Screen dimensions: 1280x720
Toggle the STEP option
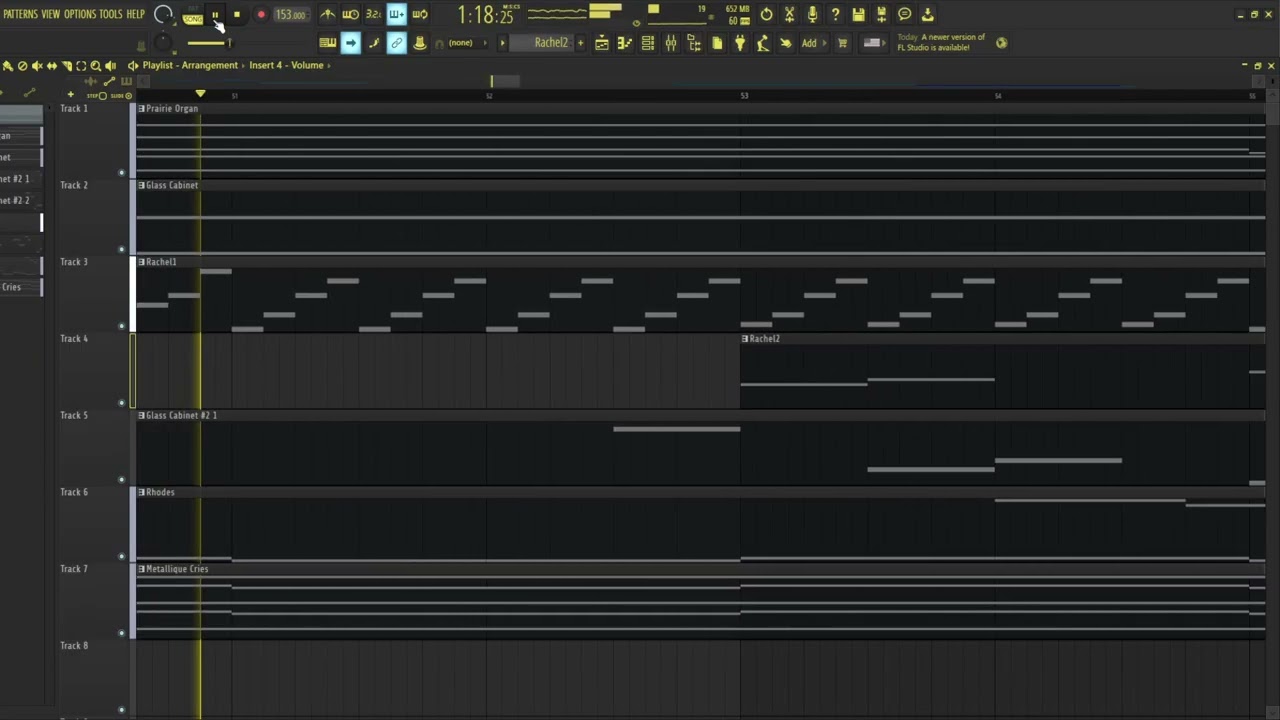(x=97, y=96)
